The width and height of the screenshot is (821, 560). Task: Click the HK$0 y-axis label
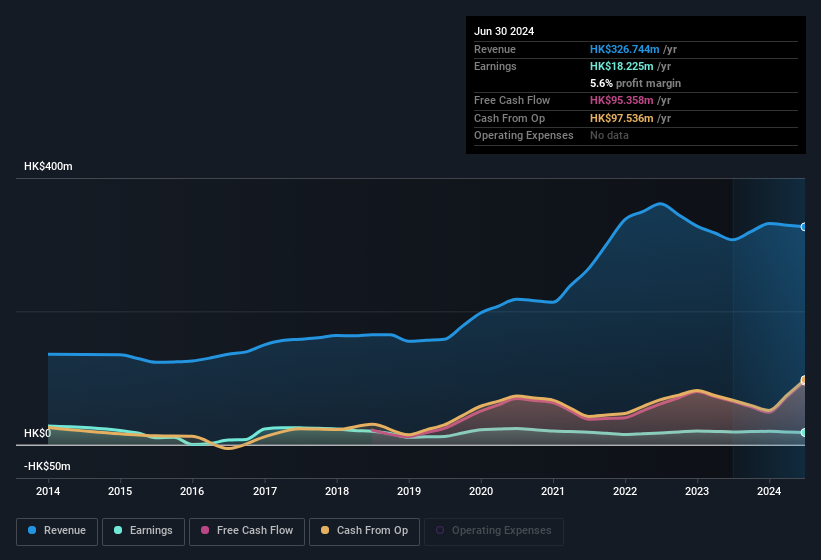click(38, 433)
